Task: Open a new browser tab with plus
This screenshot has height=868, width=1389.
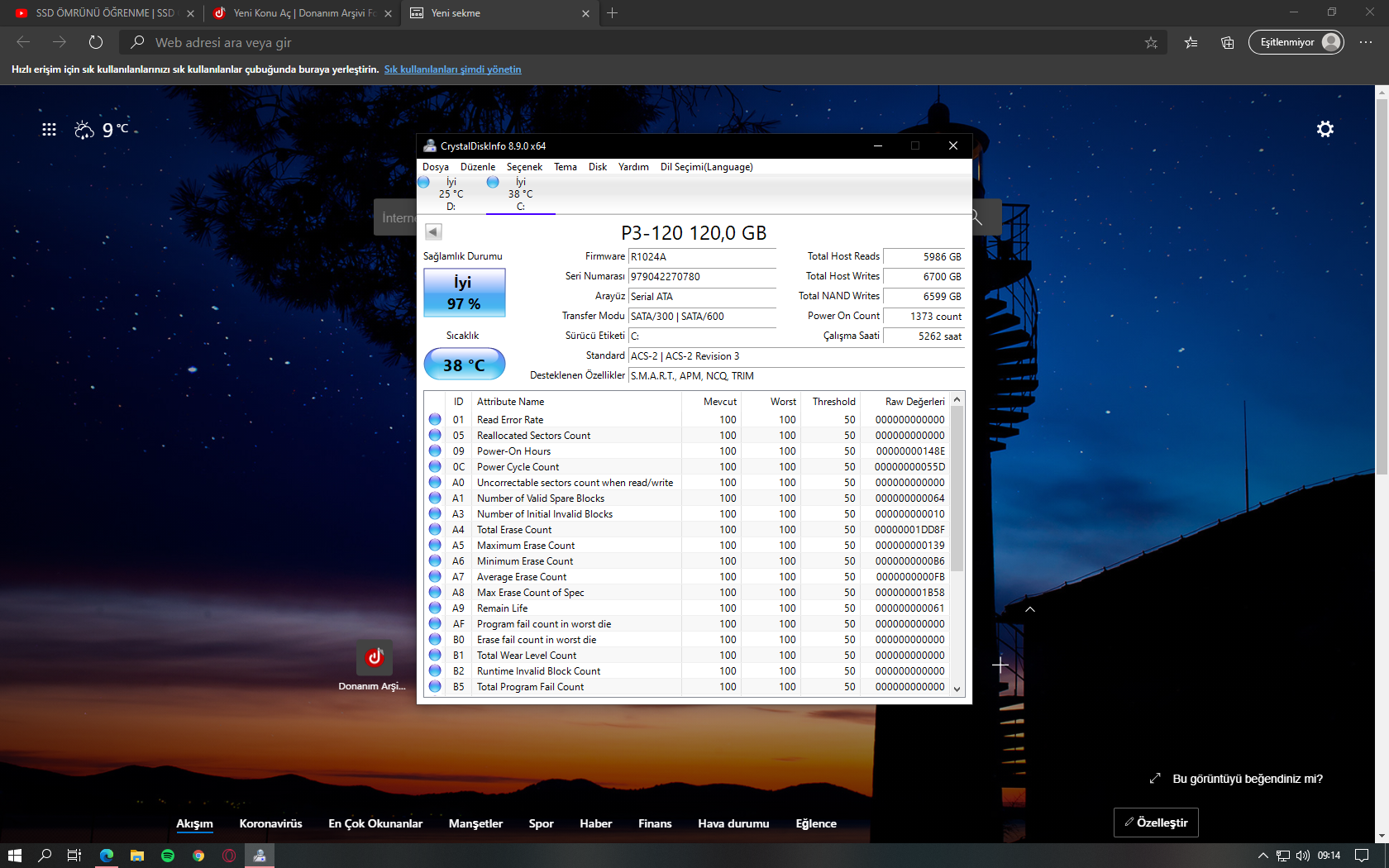Action: point(612,13)
